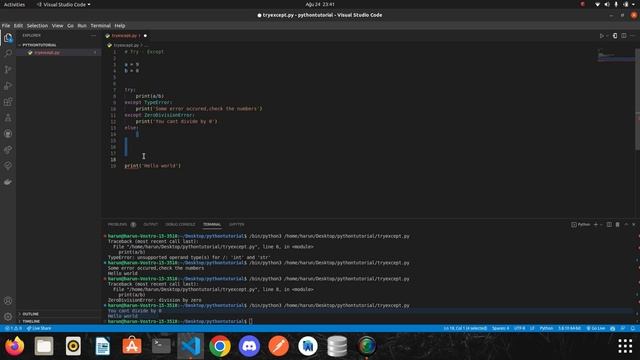Viewport: 640px width, 360px height.
Task: Maximize the terminal panel with chevron
Action: click(x=626, y=224)
